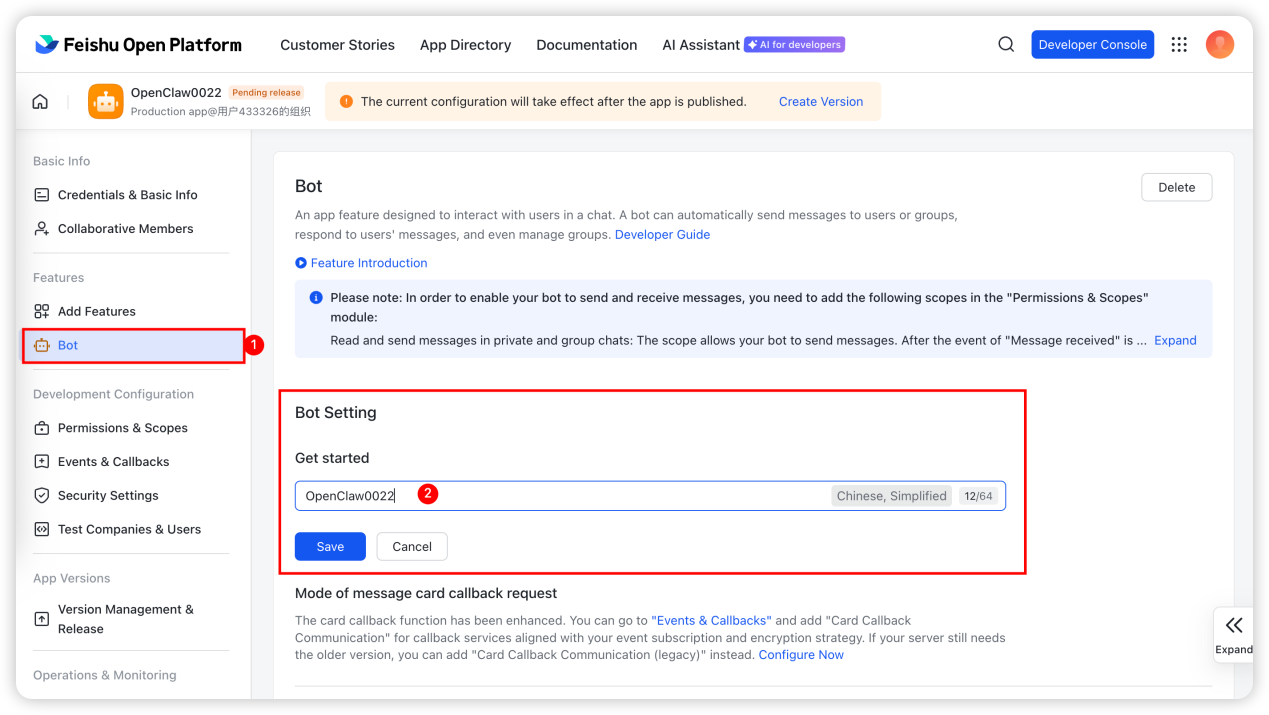The image size is (1269, 715).
Task: Open Credentials & Basic Info page
Action: coord(127,195)
